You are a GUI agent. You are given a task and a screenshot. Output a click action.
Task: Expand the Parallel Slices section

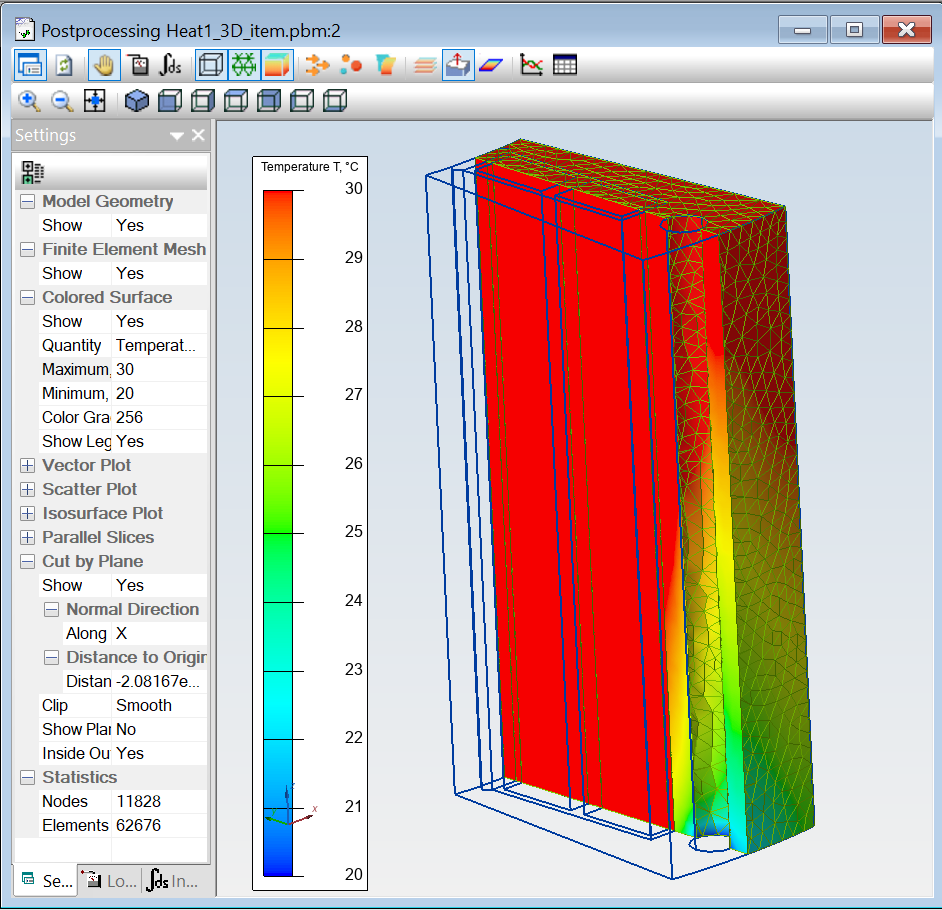28,538
